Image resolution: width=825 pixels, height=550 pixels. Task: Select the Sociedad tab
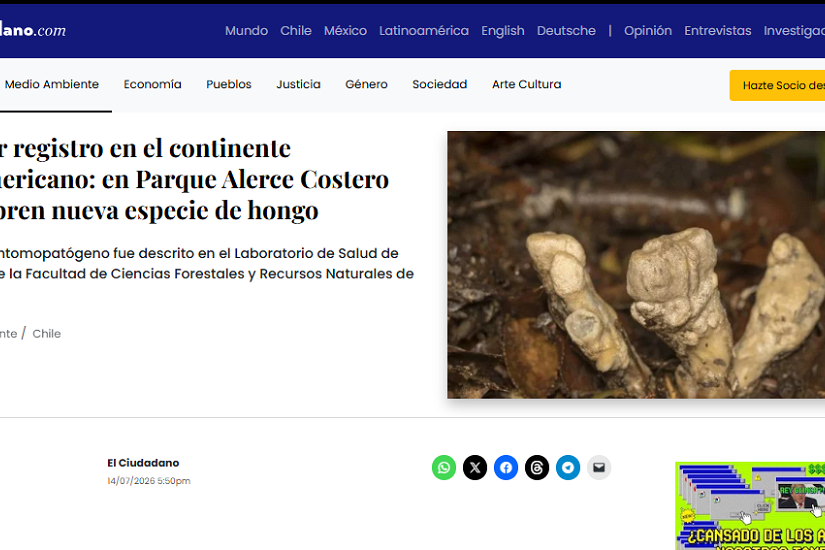tap(439, 84)
